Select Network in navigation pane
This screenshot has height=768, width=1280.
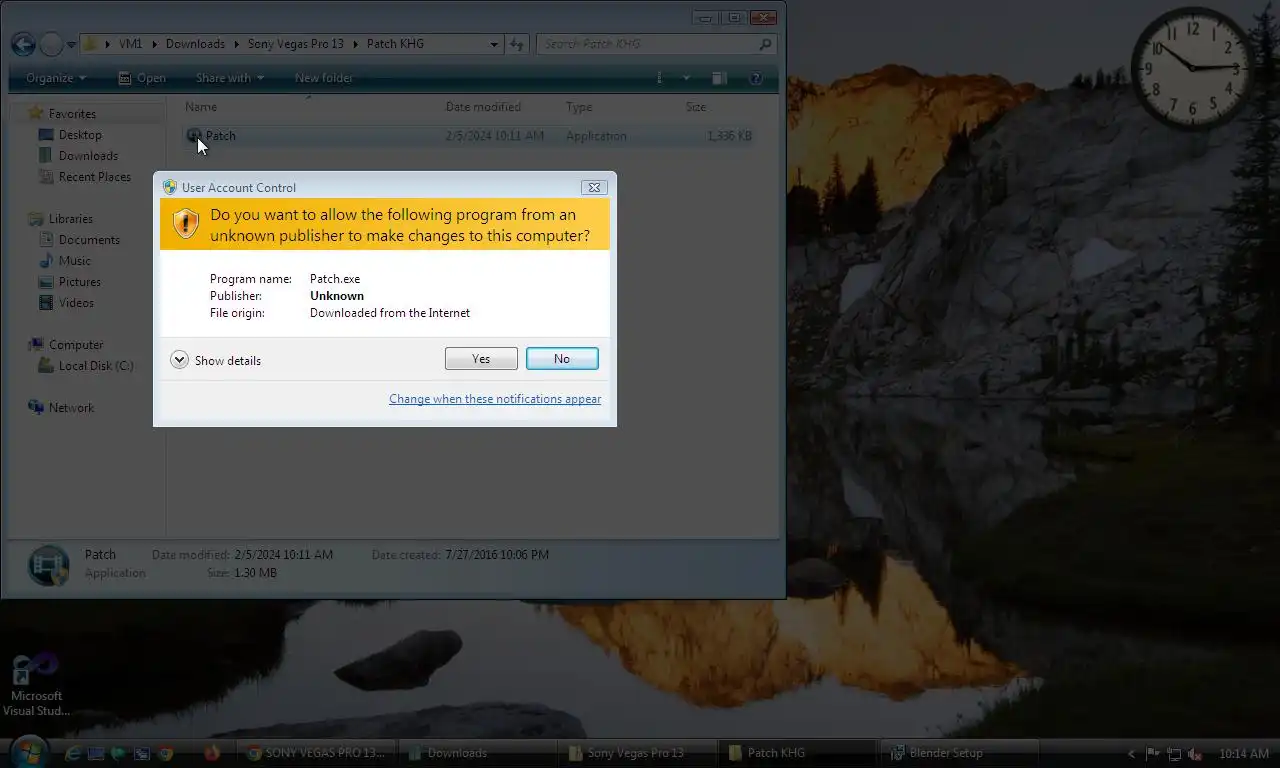[x=71, y=408]
